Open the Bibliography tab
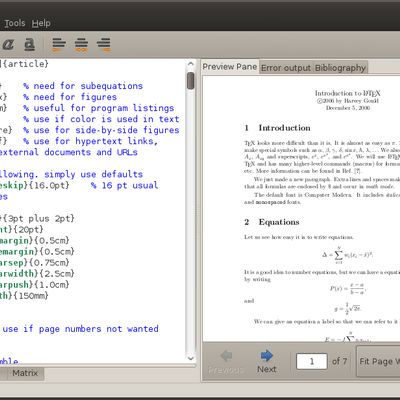This screenshot has width=400, height=400. point(340,68)
